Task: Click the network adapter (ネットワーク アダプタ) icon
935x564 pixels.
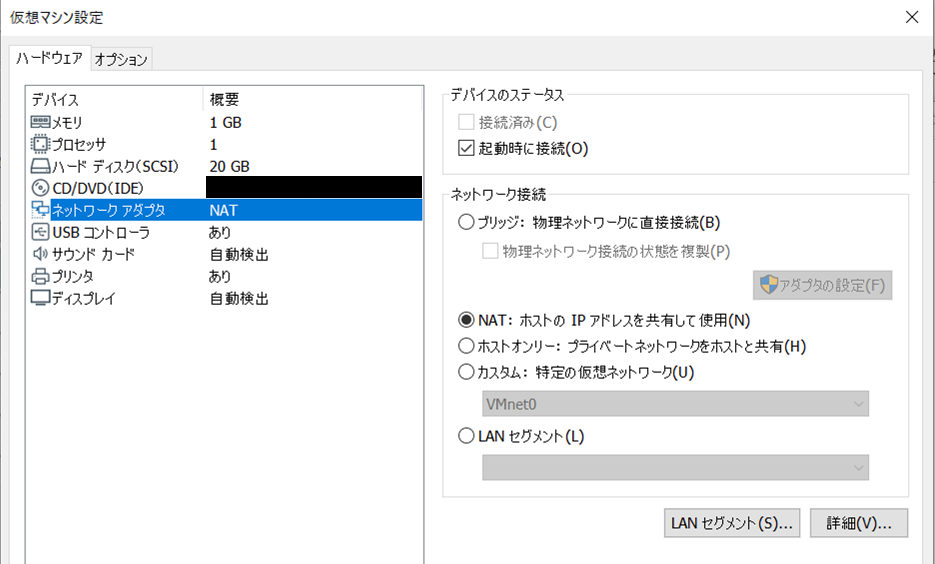Action: [x=40, y=210]
